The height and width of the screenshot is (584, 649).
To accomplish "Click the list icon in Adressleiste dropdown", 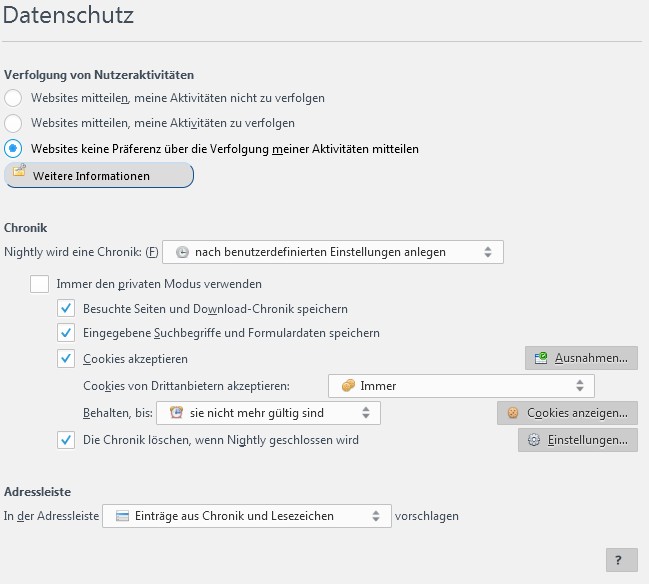I will click(x=122, y=516).
